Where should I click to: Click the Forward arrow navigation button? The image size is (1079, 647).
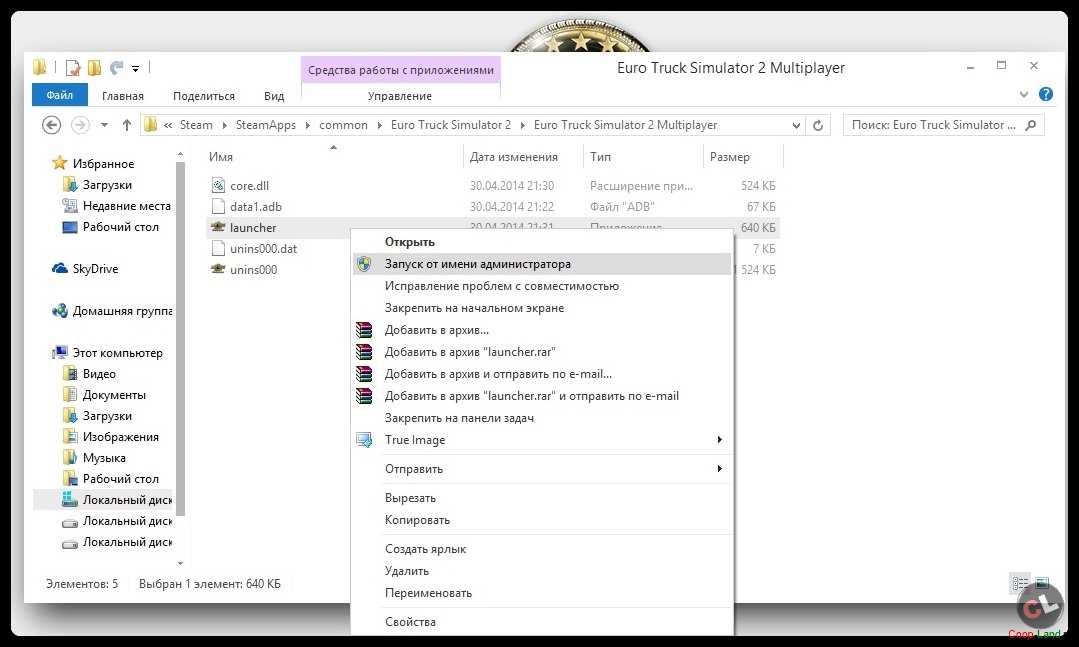pos(81,125)
